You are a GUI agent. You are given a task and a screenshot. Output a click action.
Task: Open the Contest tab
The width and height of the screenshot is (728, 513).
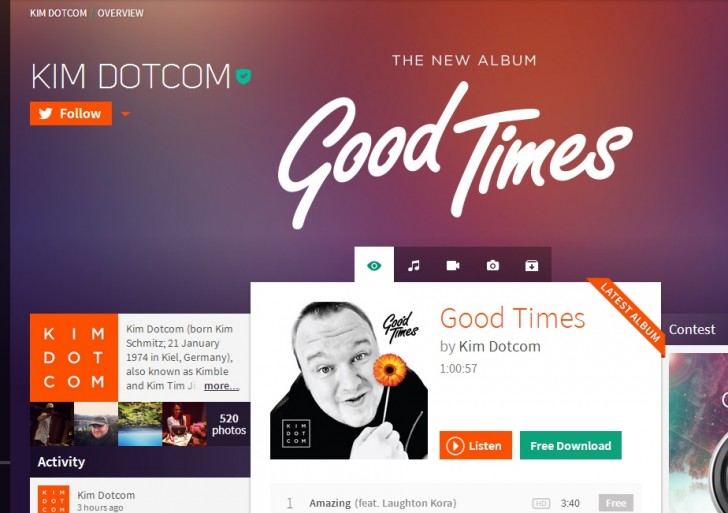(692, 330)
